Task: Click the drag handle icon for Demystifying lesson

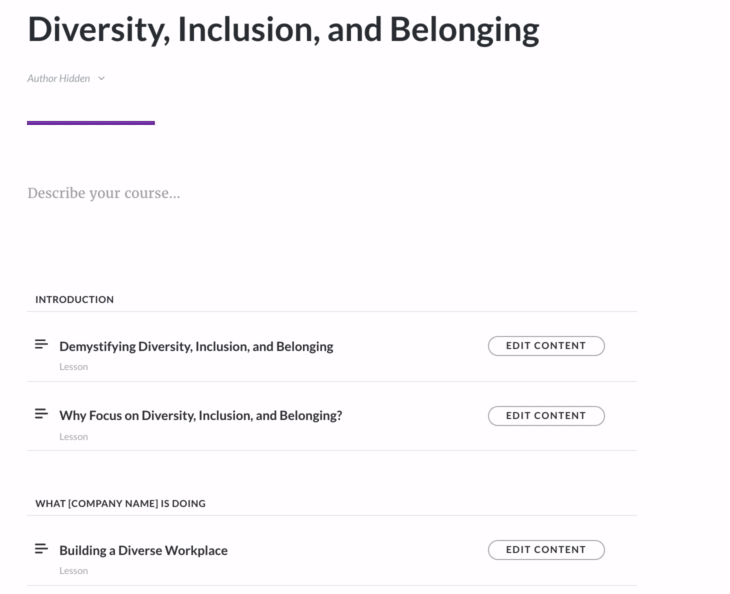Action: [x=41, y=345]
